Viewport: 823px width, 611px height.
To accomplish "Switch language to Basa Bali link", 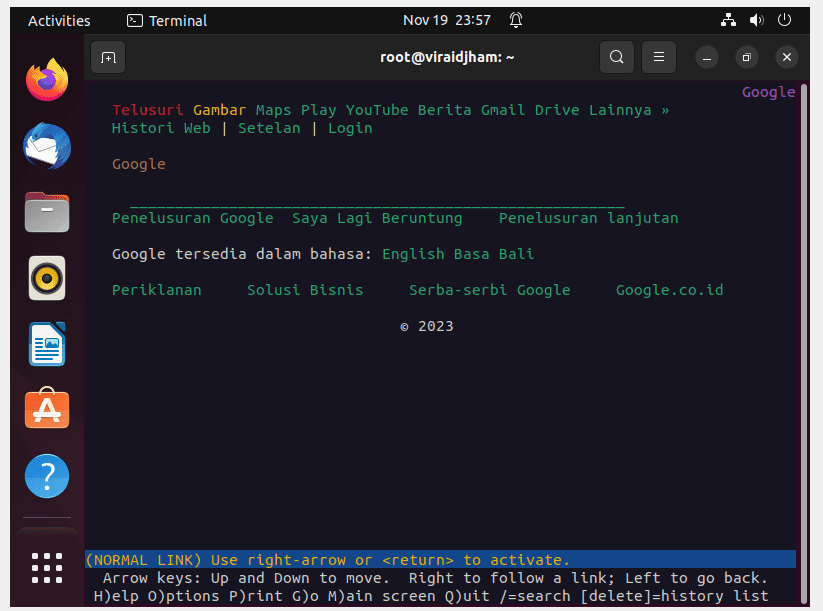I will pos(494,254).
